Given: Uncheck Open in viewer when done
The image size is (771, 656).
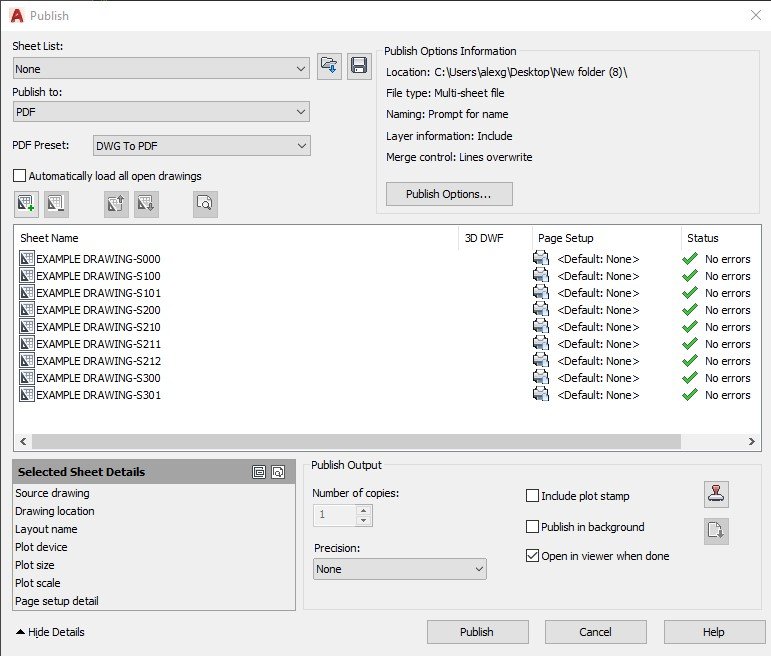Looking at the screenshot, I should pos(533,556).
